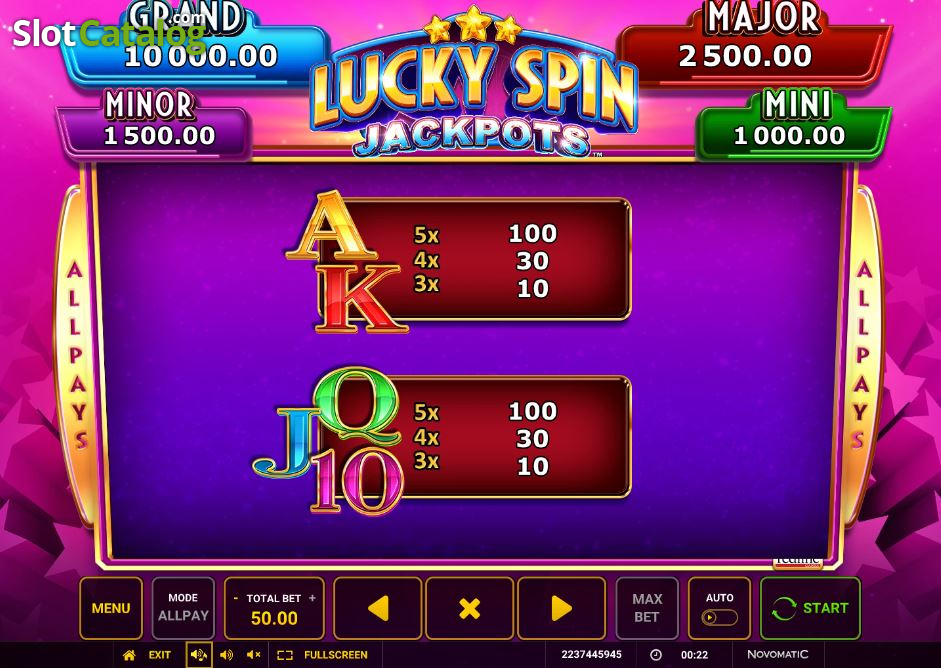Select the sound with music icon
This screenshot has width=941, height=668.
tap(199, 655)
